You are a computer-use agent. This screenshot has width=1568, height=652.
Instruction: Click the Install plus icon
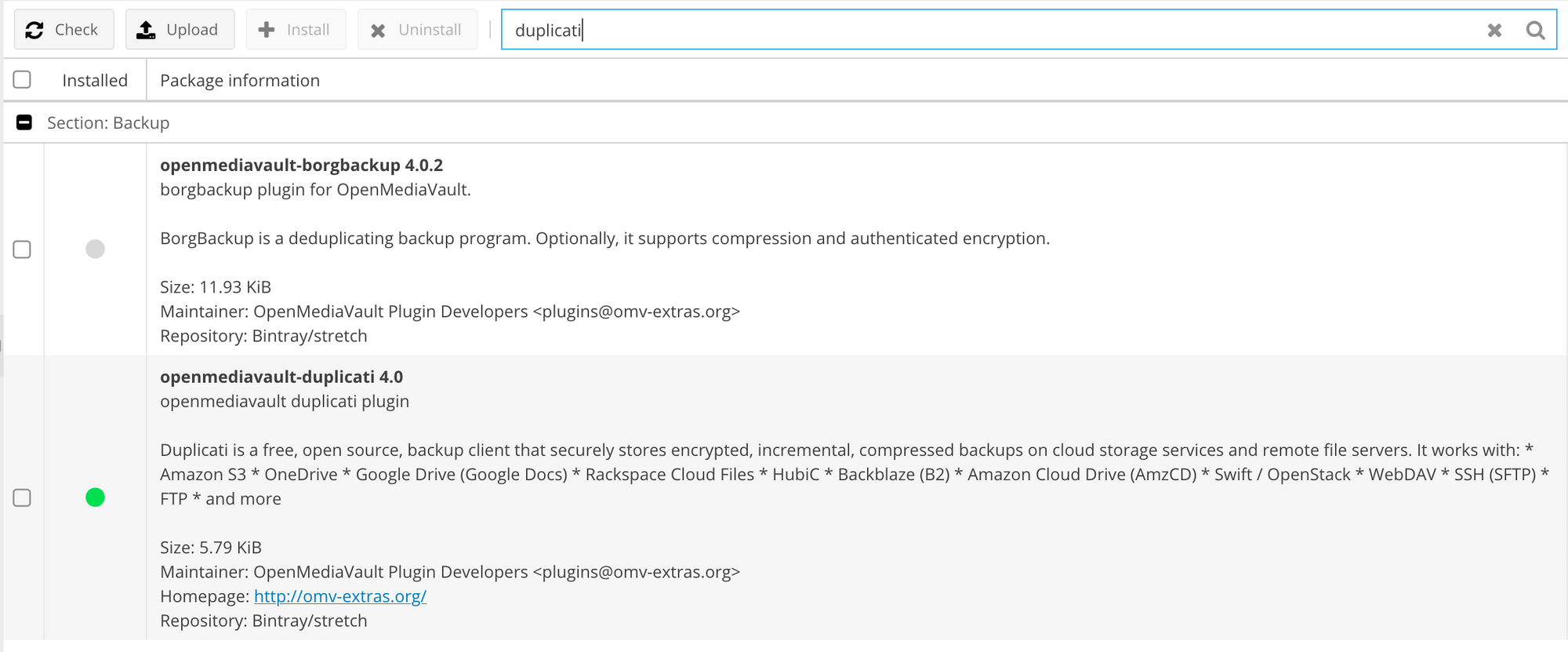coord(267,30)
